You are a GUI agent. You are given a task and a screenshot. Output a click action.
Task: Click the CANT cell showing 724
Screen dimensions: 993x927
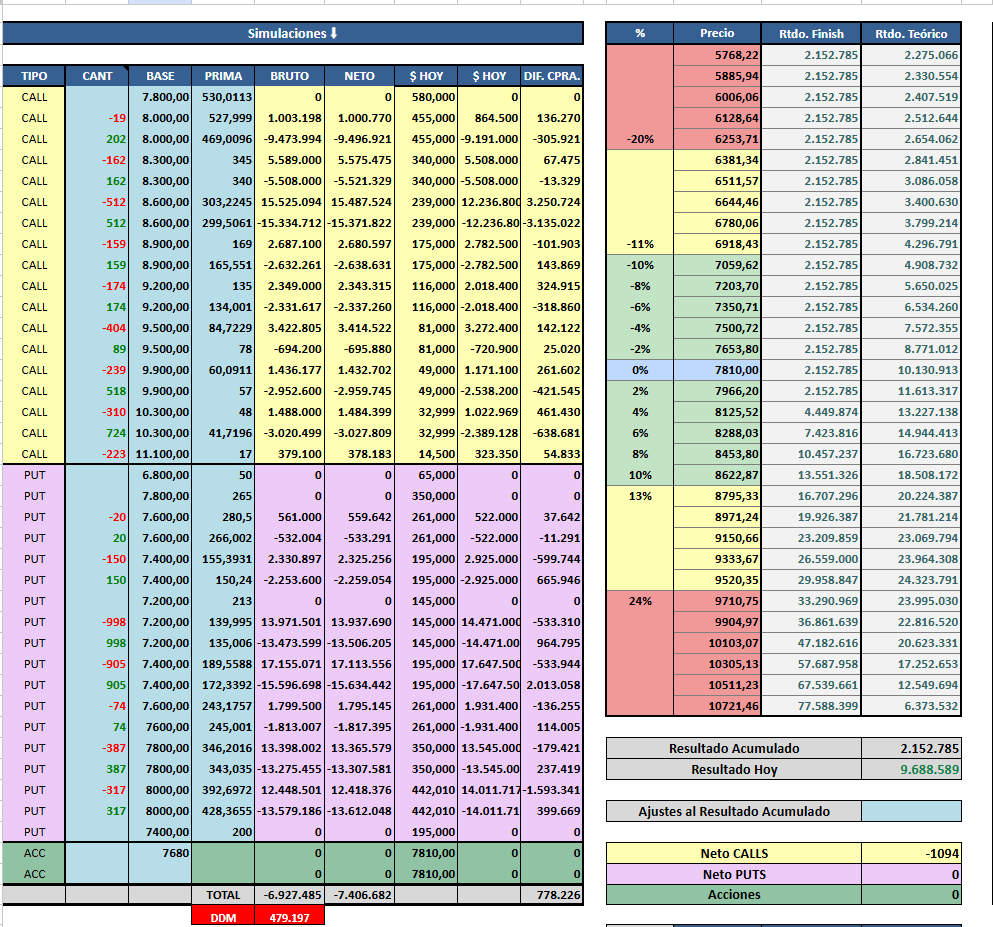[x=97, y=433]
